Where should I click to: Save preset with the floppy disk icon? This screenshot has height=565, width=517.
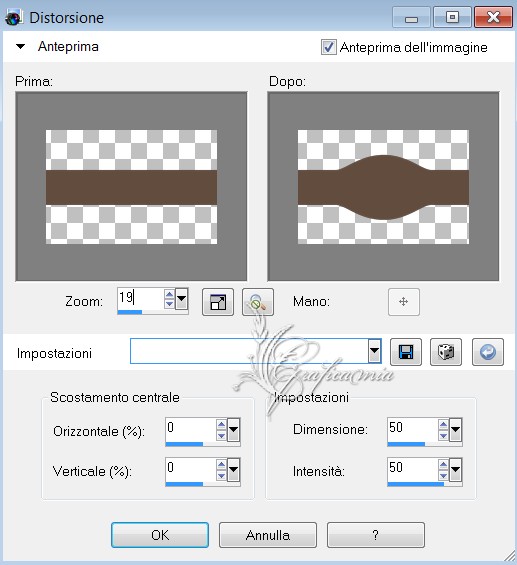click(x=406, y=352)
